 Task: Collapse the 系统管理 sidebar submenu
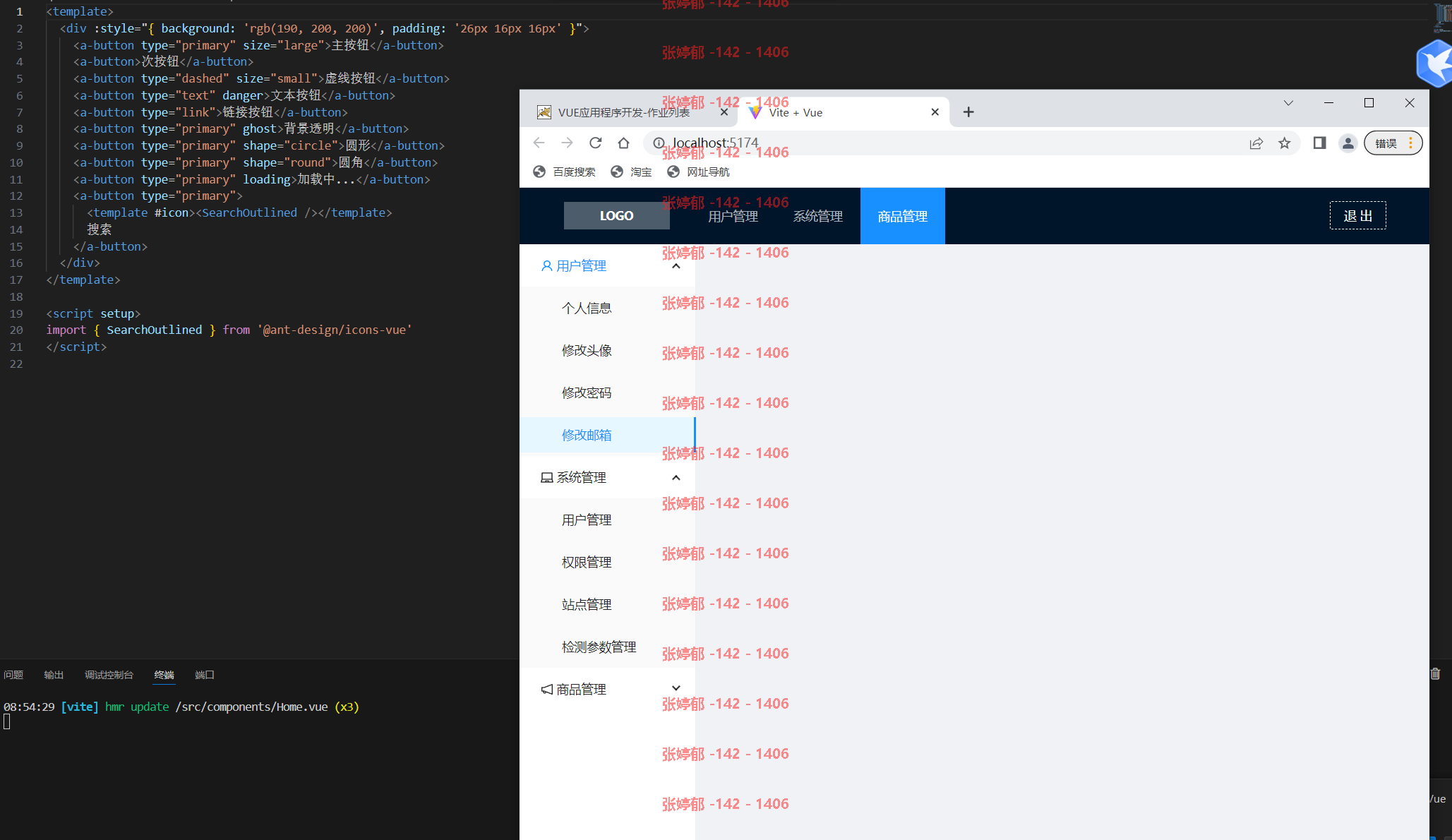pos(676,478)
